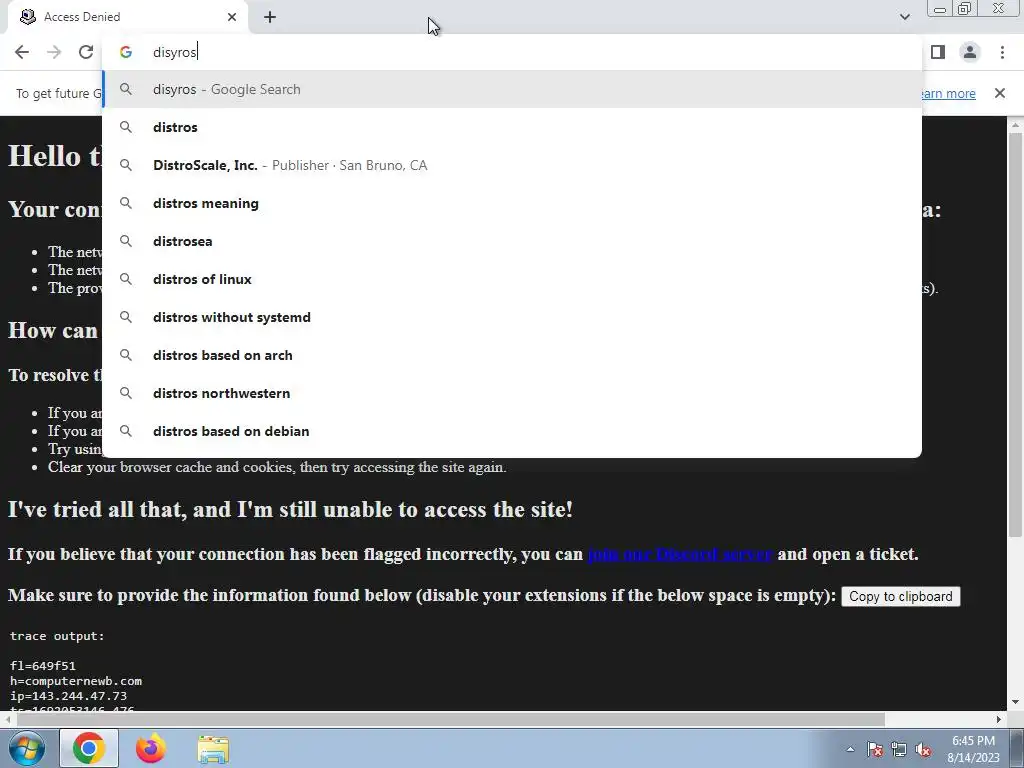
Task: Click Action Center flag tray icon
Action: click(874, 749)
